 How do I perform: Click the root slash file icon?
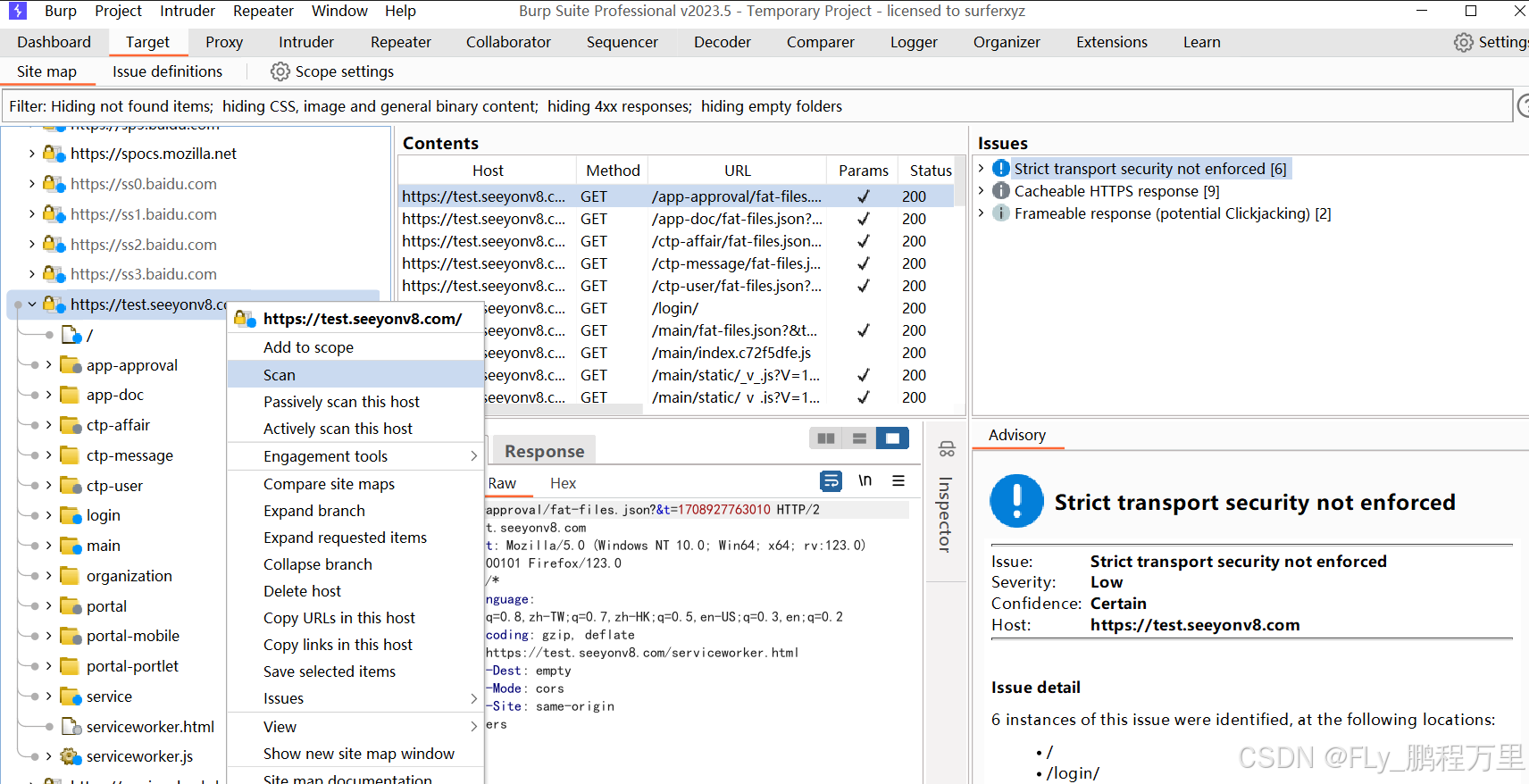coord(71,335)
